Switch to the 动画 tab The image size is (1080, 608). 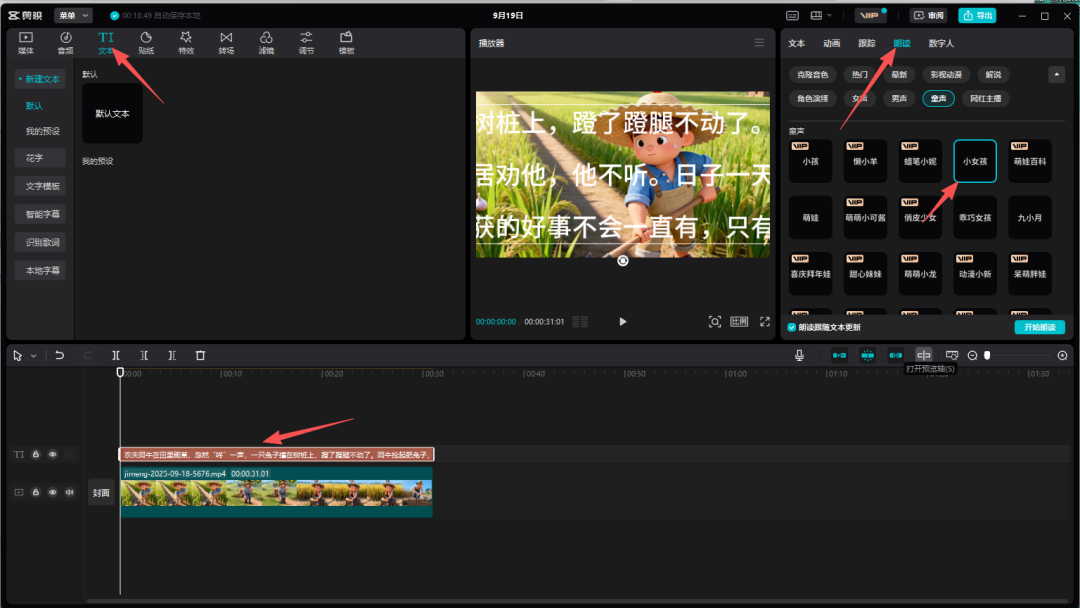[x=831, y=43]
